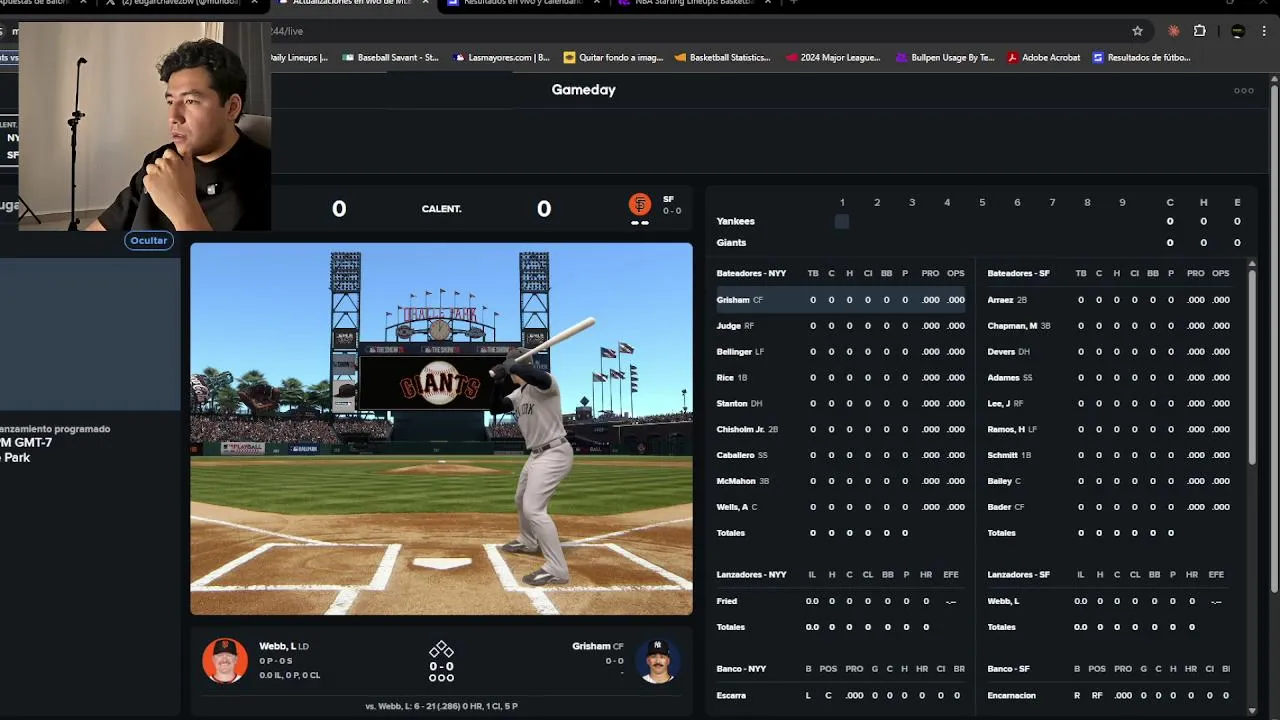Click Grisham batter headshot photo
The image size is (1280, 720).
(658, 660)
